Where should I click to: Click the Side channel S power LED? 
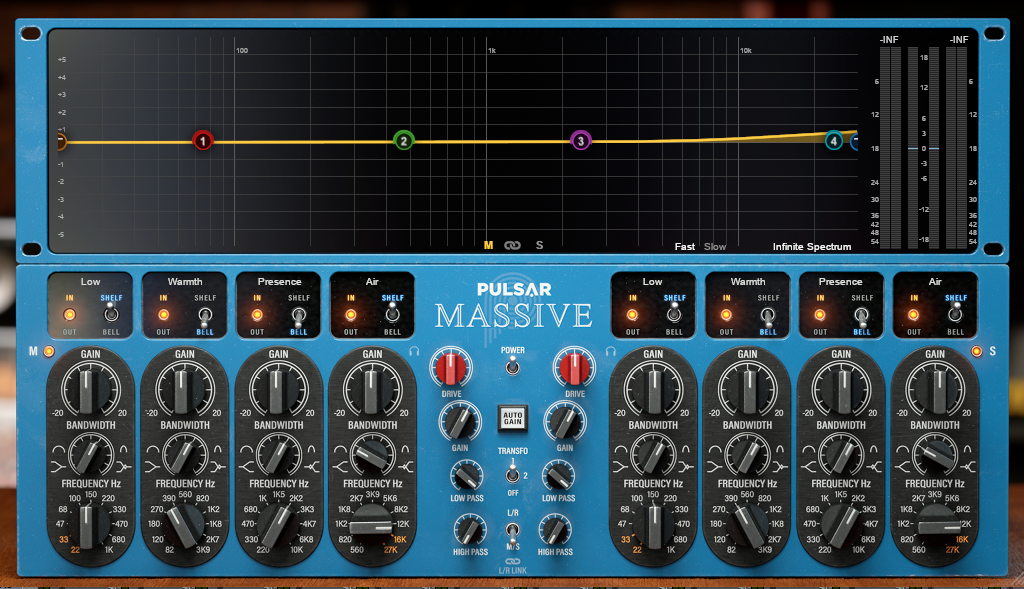[x=976, y=351]
